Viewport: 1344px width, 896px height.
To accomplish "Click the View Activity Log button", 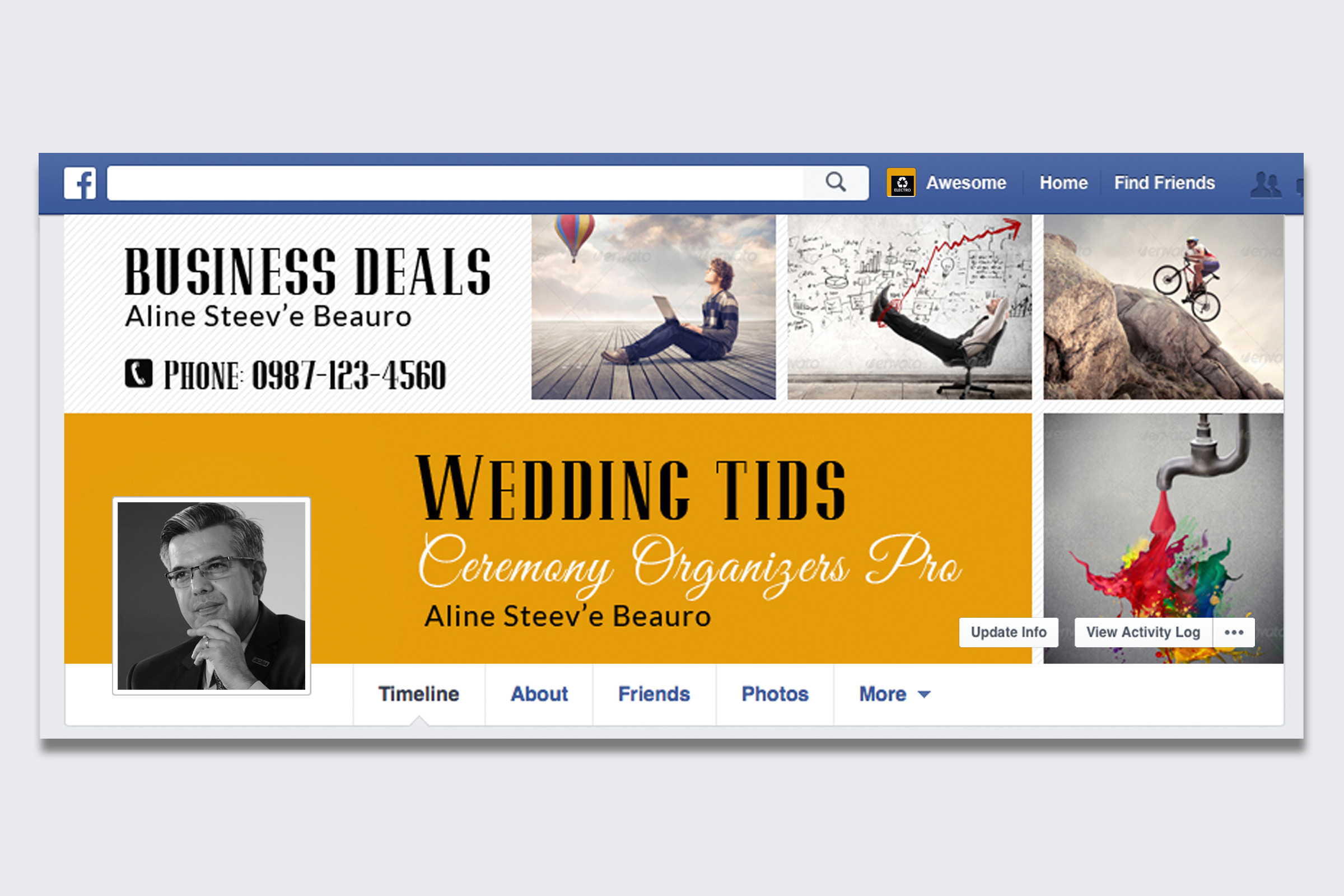I will coord(1143,632).
